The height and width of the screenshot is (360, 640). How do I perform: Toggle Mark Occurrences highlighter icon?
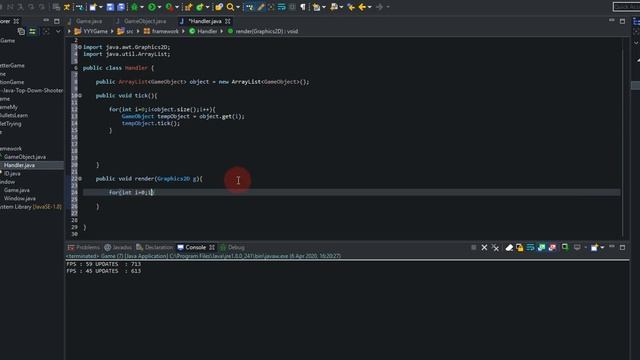(261, 7)
